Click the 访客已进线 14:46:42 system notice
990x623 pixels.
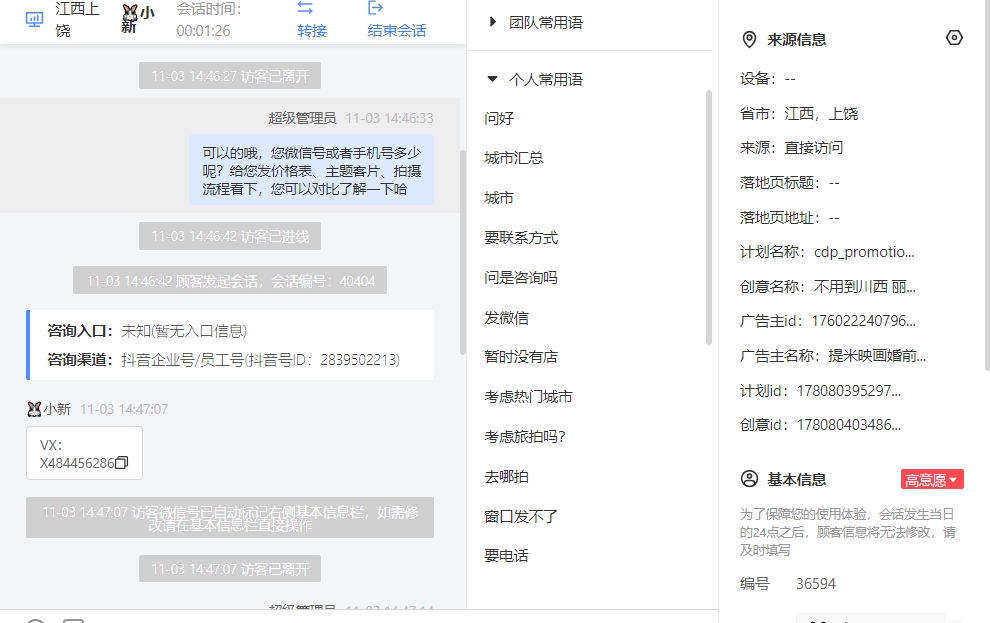pyautogui.click(x=230, y=236)
